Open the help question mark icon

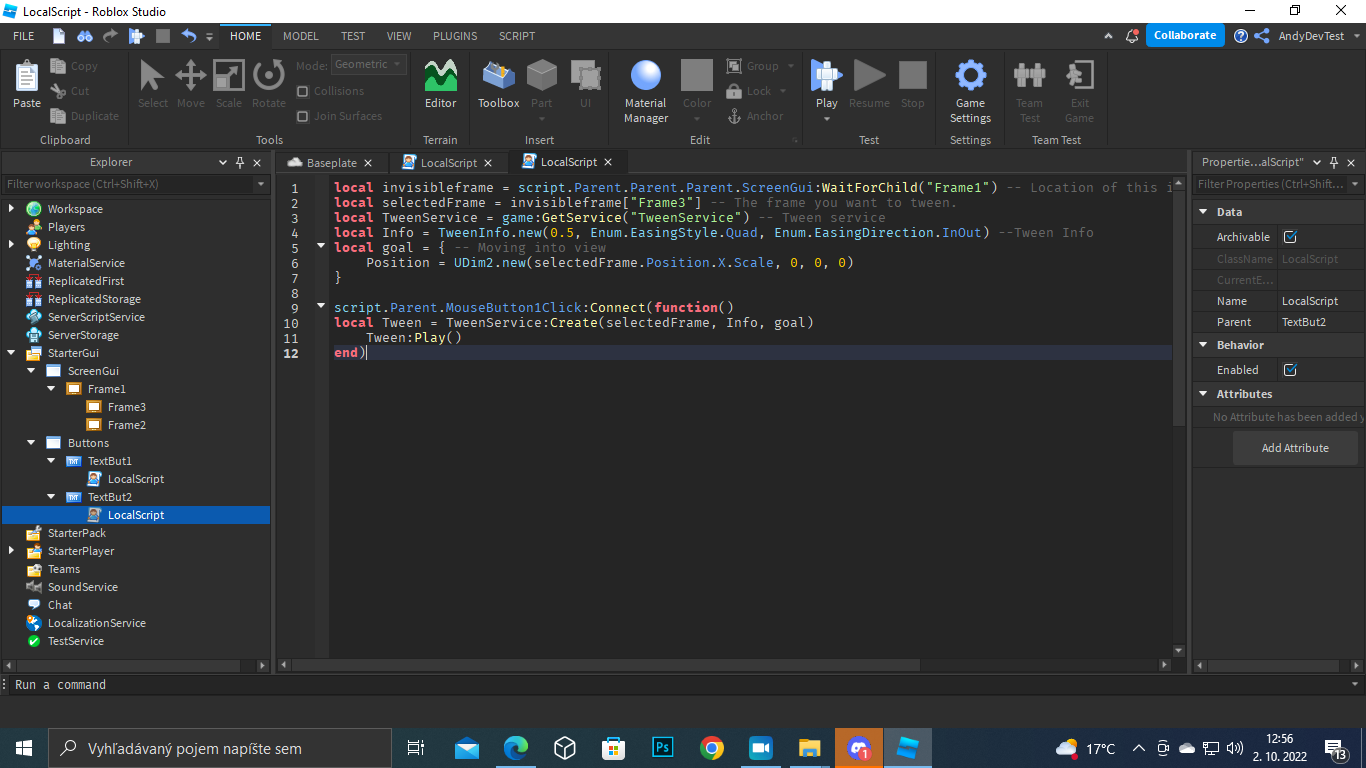pos(1241,36)
